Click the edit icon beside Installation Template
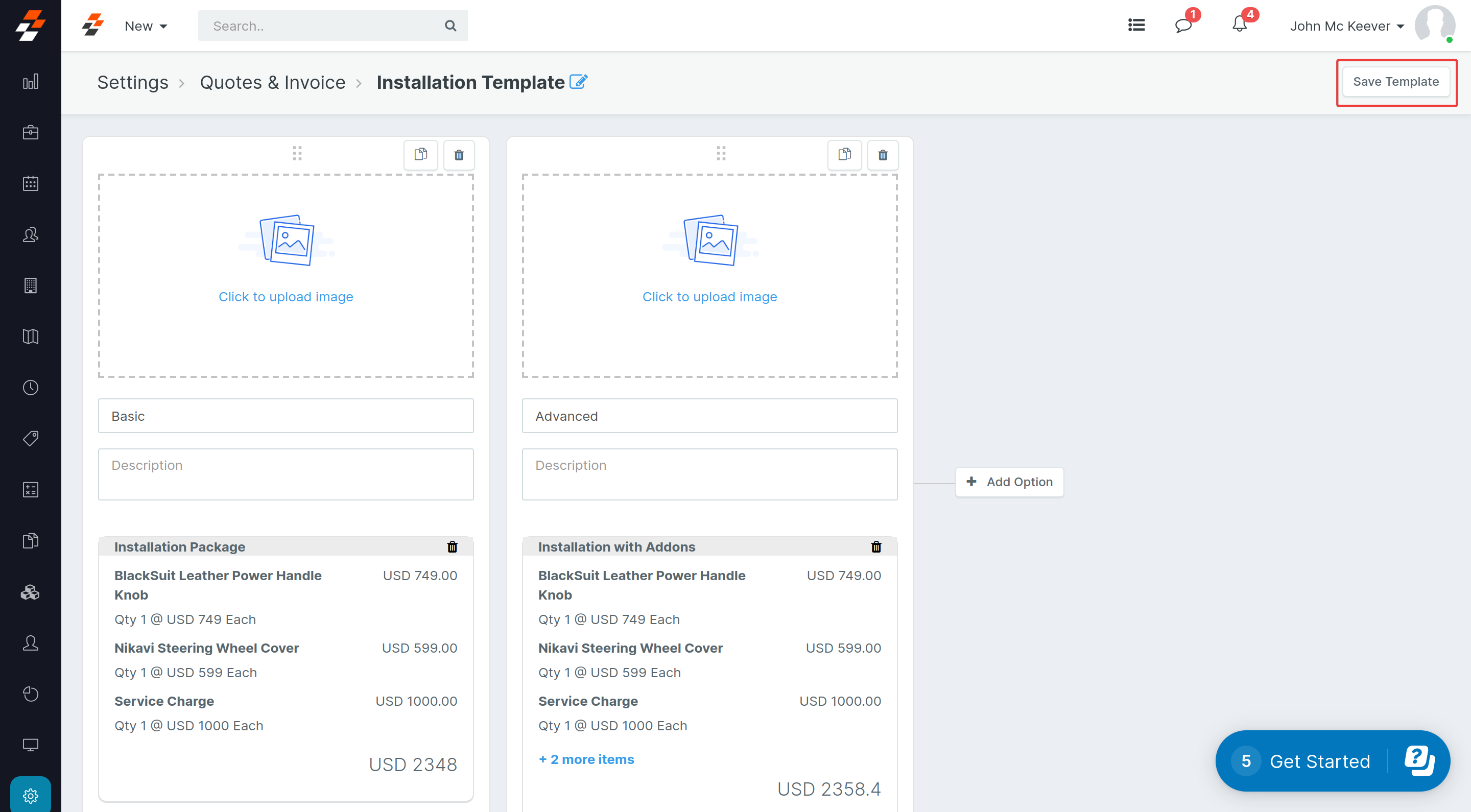Image resolution: width=1471 pixels, height=812 pixels. tap(578, 82)
